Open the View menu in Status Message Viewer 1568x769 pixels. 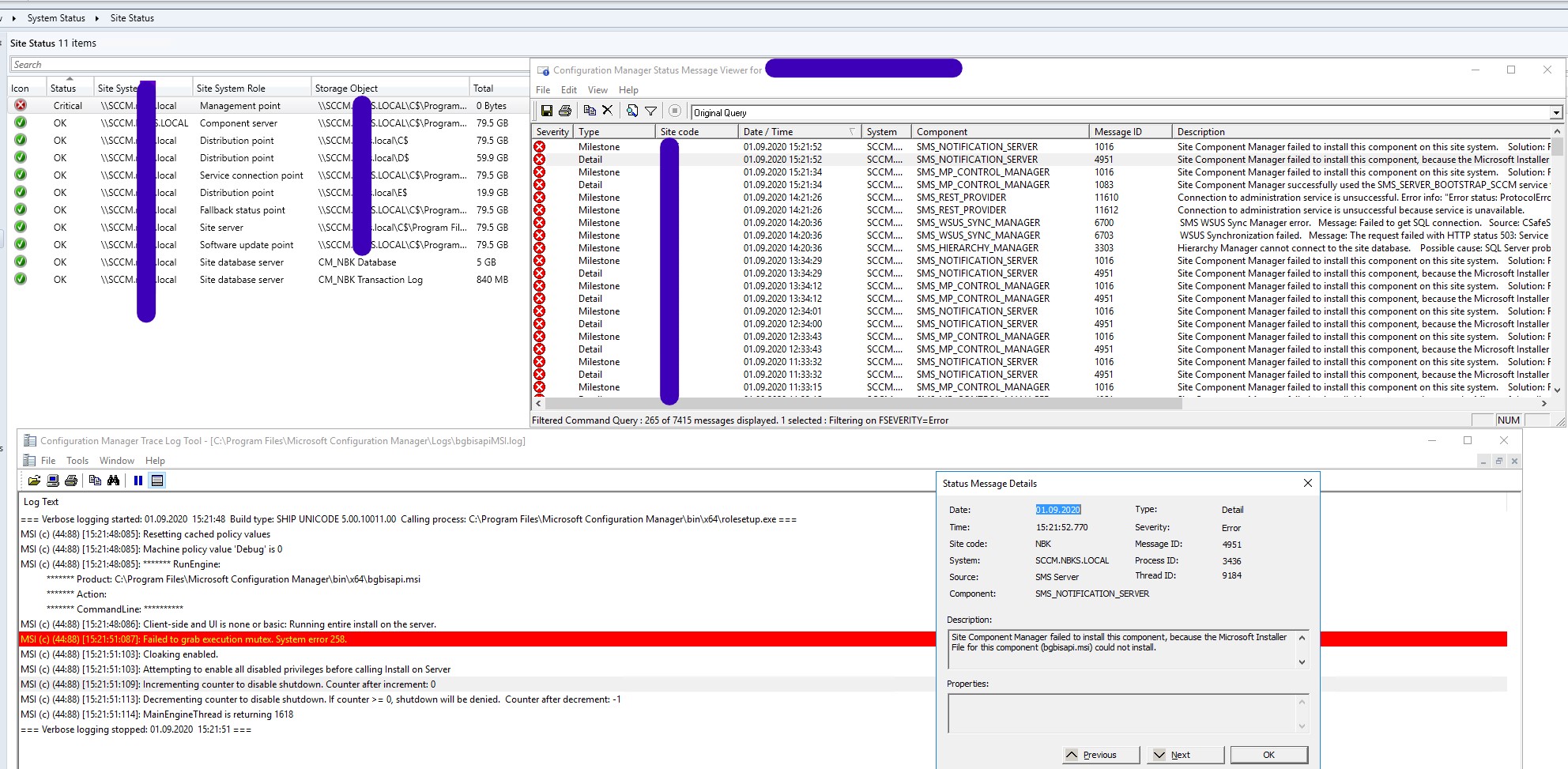[x=597, y=89]
